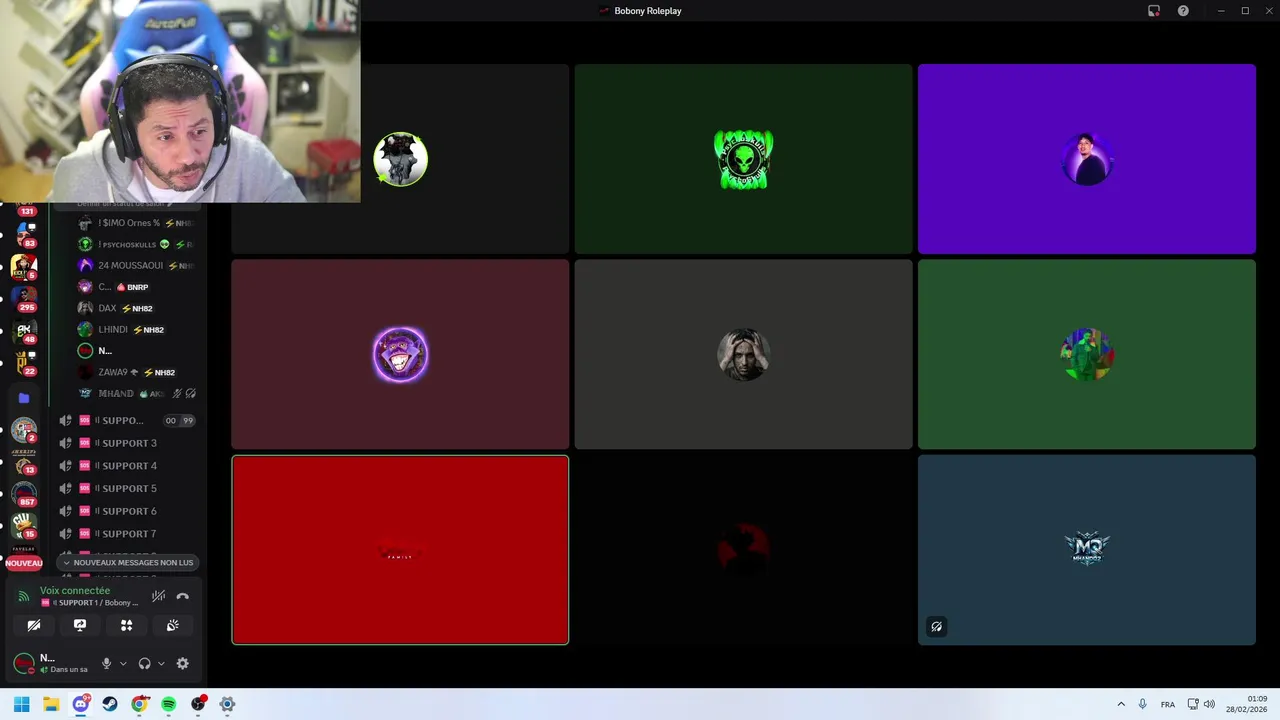
Task: Open the taskbar volume control
Action: click(1209, 704)
